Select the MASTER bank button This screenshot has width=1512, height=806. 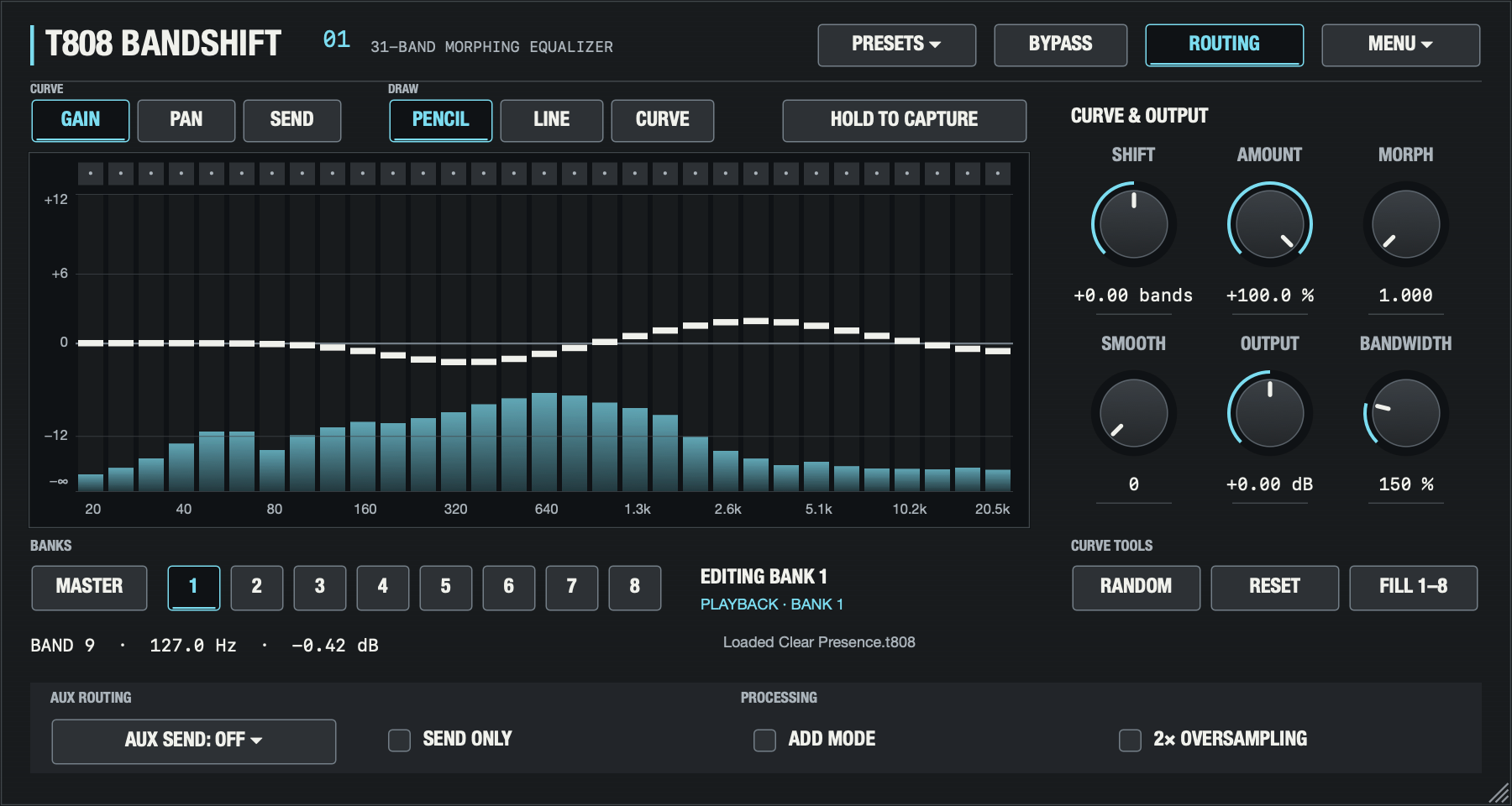pyautogui.click(x=89, y=588)
